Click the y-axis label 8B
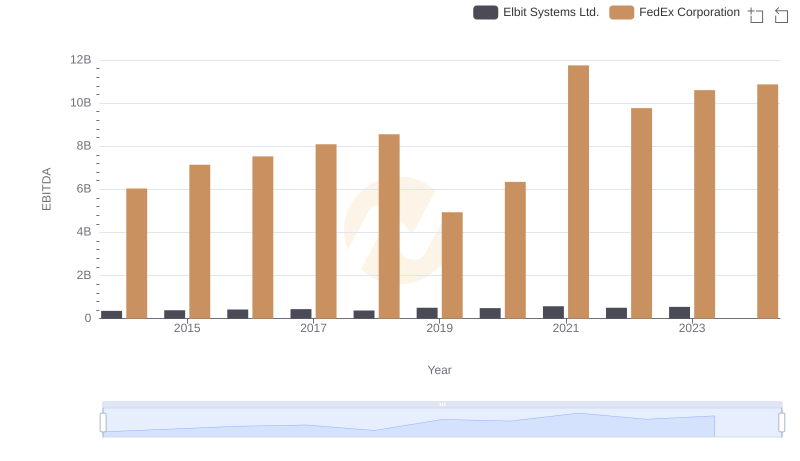800x461 pixels. tap(84, 146)
